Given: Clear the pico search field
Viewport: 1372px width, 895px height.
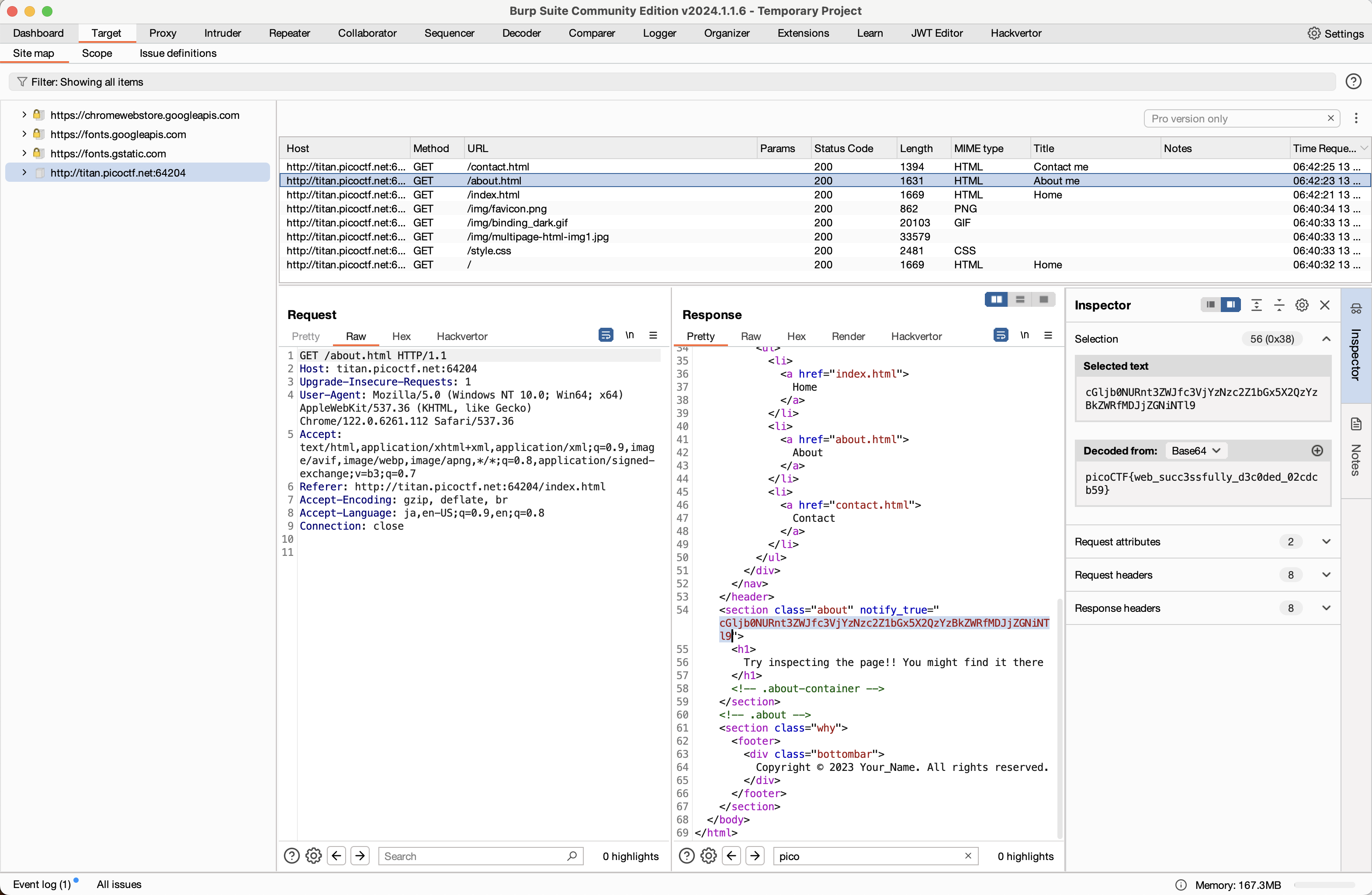Looking at the screenshot, I should pos(968,856).
